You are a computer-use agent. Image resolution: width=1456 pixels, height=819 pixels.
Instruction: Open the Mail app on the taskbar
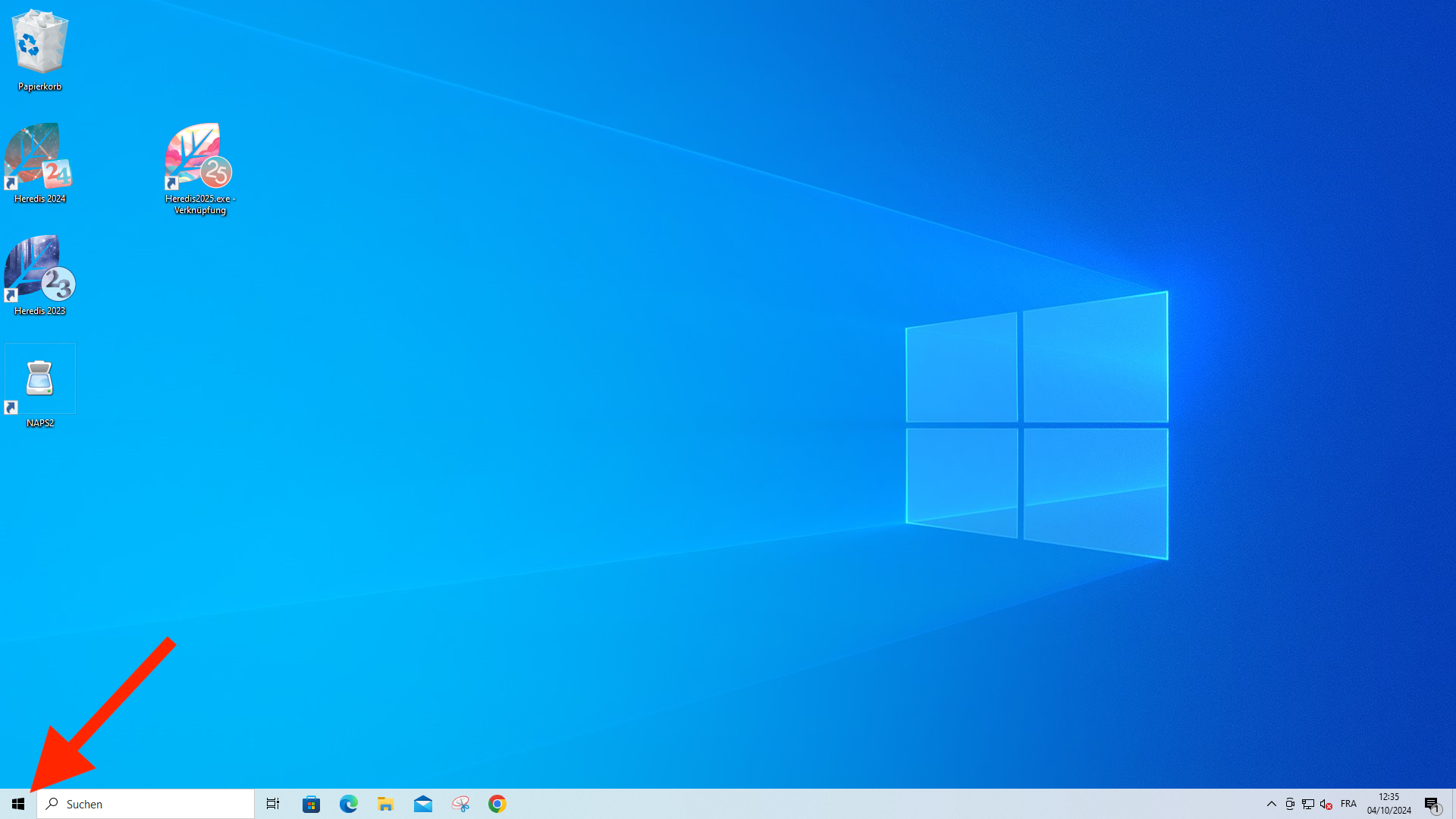(422, 804)
